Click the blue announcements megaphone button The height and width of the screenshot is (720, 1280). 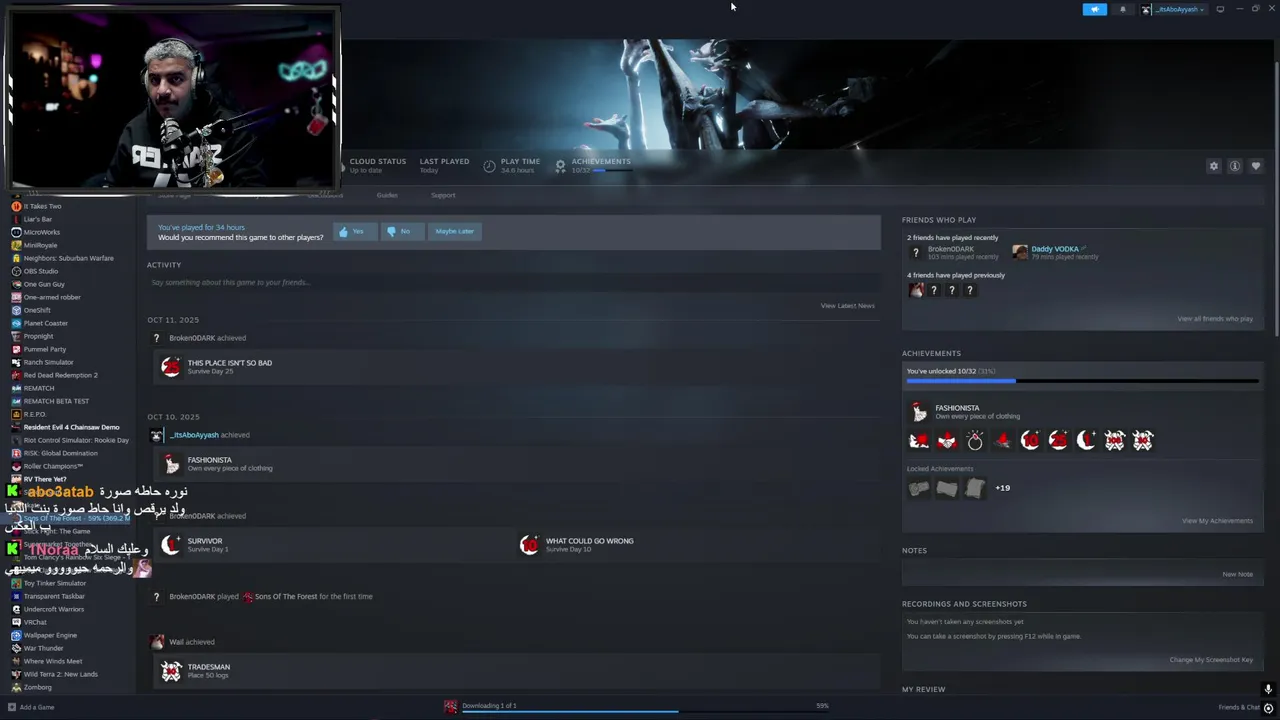(x=1094, y=9)
